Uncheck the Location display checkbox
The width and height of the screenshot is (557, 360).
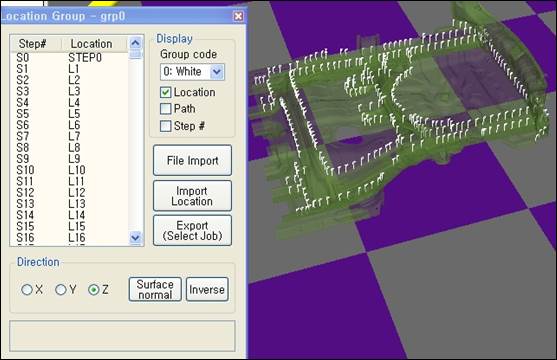[x=166, y=92]
